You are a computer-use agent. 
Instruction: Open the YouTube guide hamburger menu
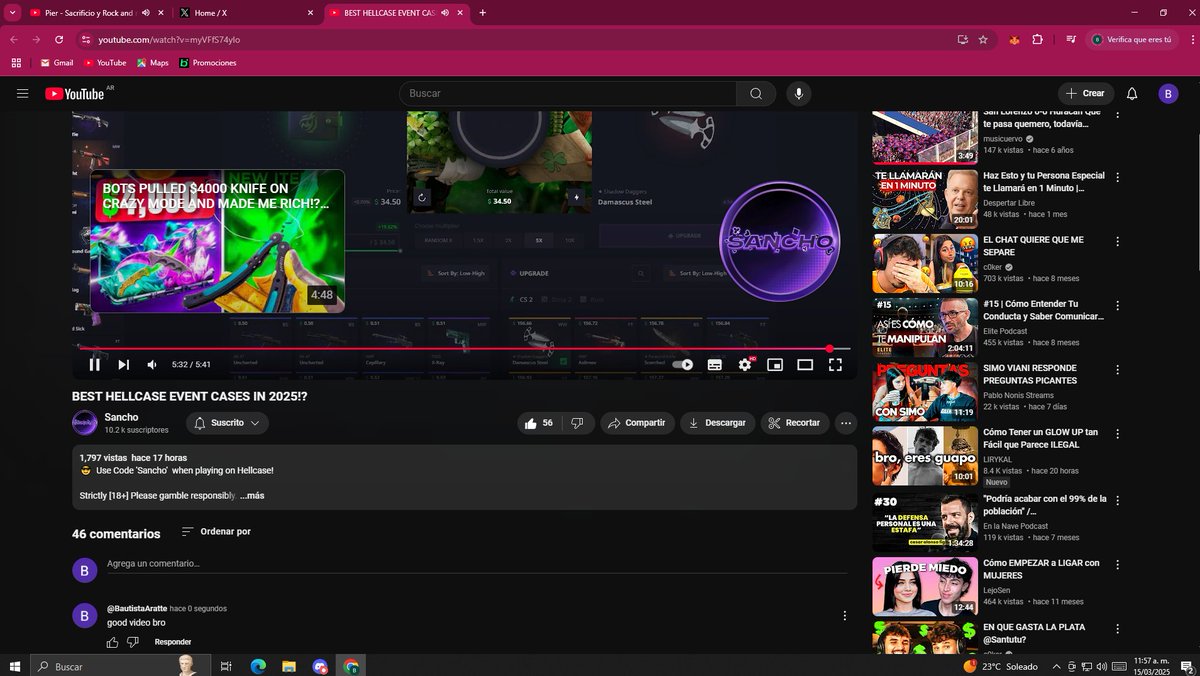click(x=22, y=93)
